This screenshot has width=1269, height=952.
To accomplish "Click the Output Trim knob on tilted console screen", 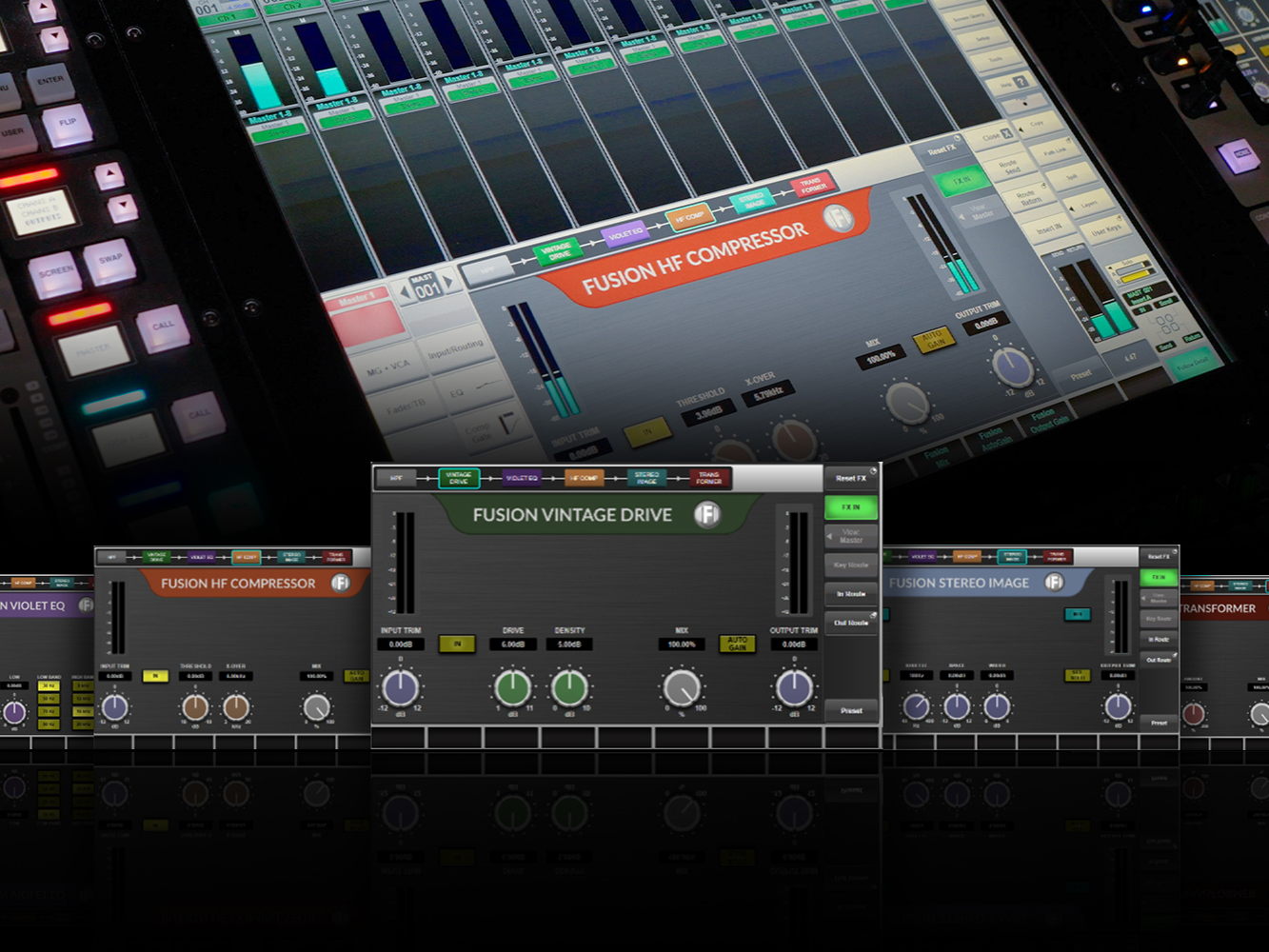I will pos(1013,367).
